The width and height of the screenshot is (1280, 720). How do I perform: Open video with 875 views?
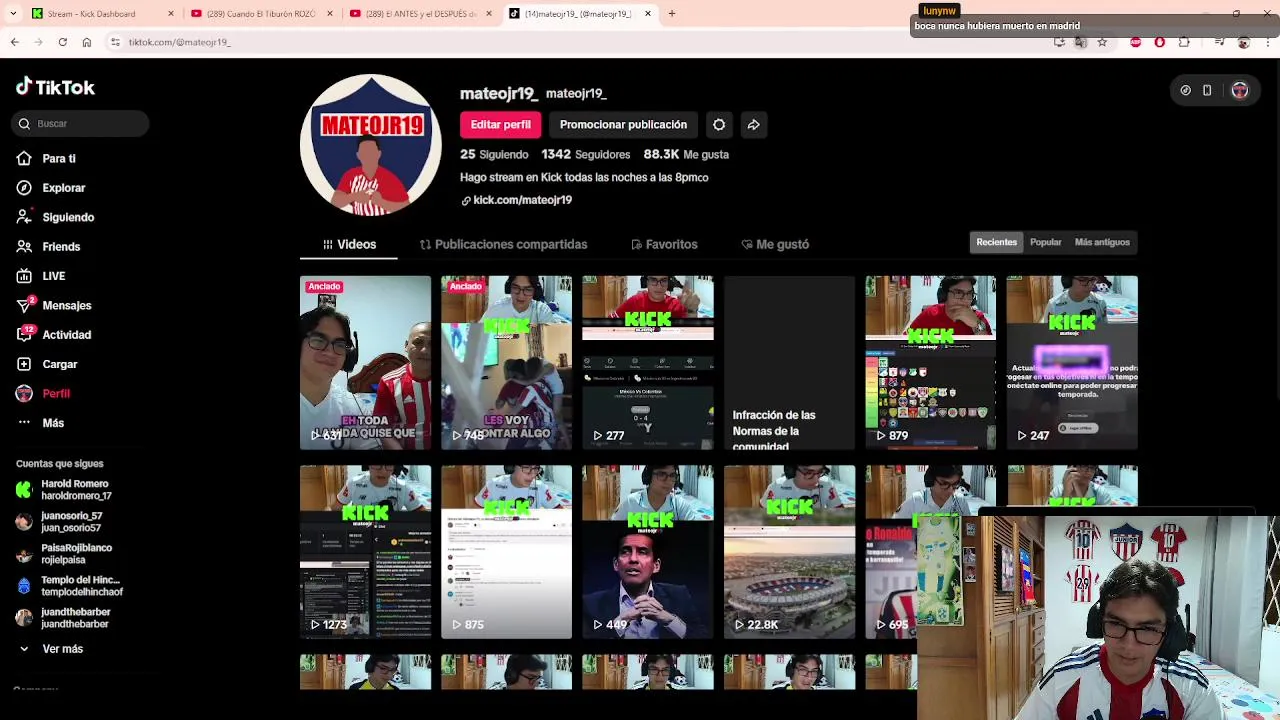pos(506,552)
